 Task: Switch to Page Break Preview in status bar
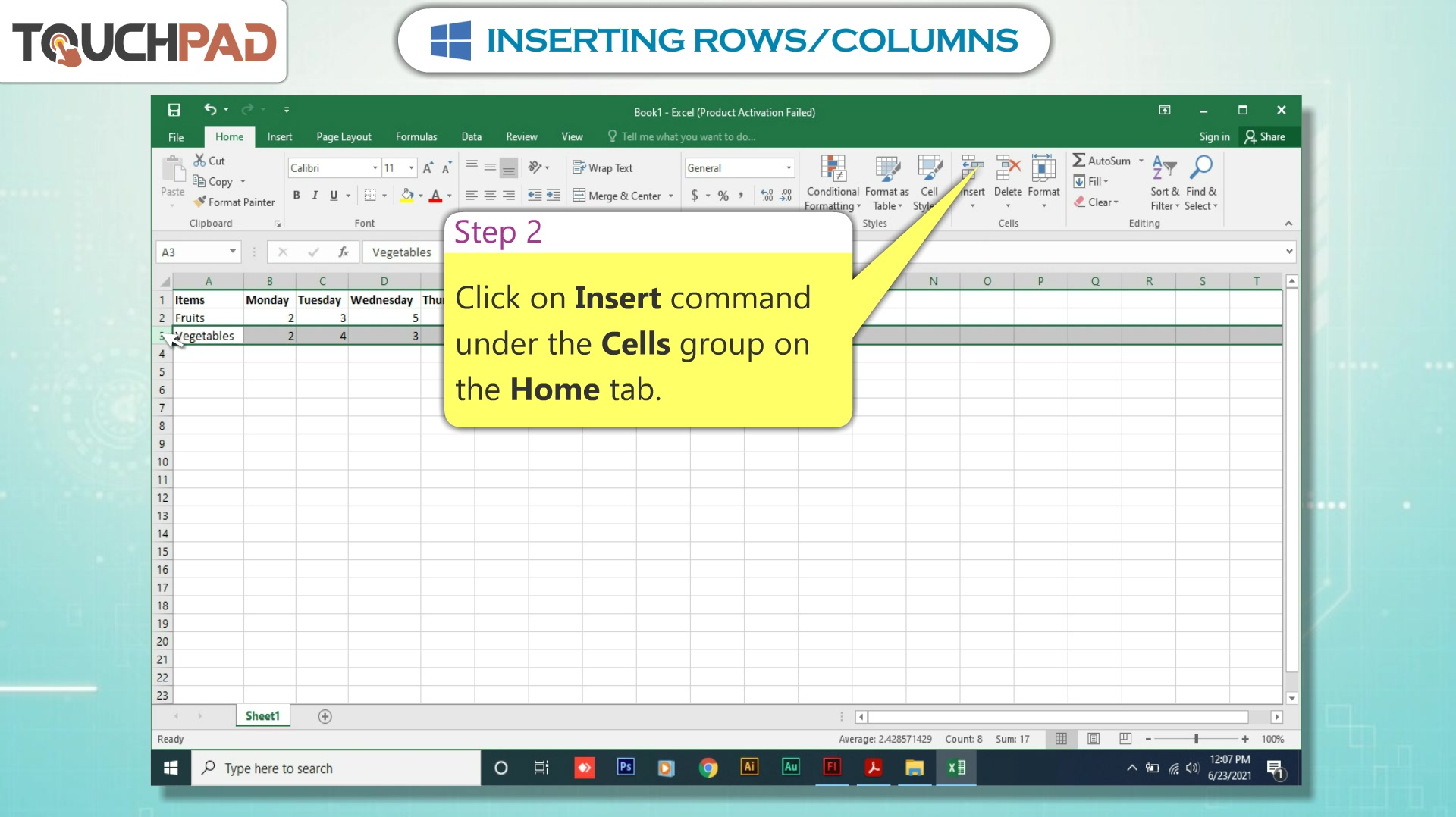click(1125, 739)
